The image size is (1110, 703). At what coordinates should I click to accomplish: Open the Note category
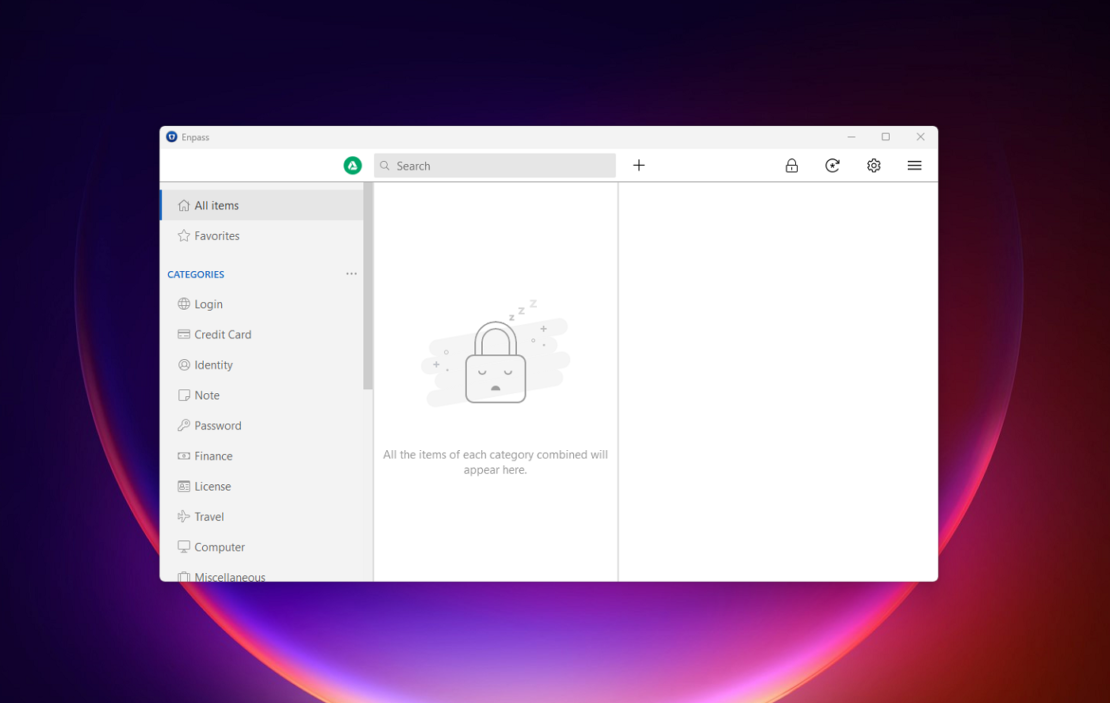coord(206,396)
